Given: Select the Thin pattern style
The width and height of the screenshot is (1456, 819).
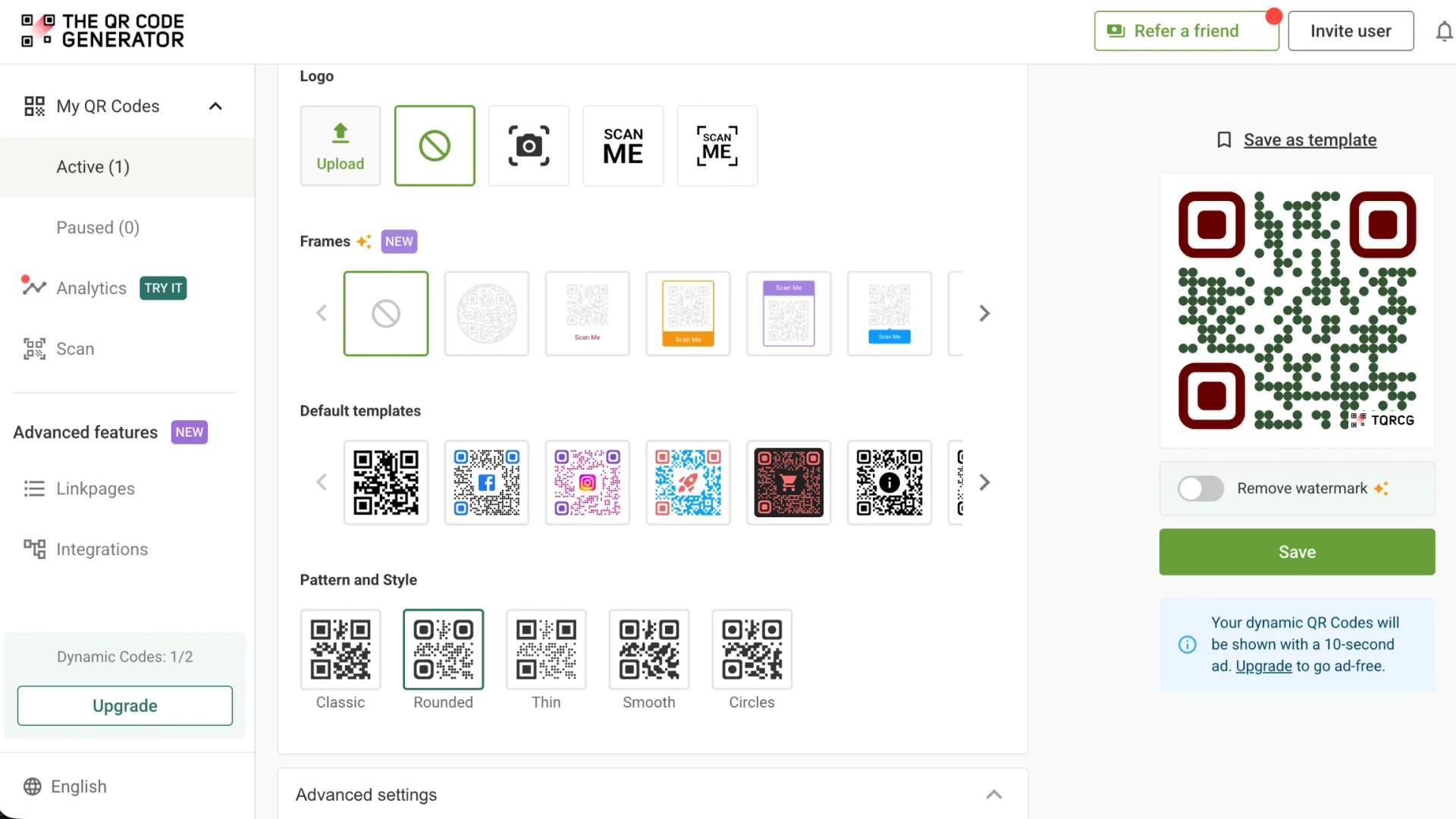Looking at the screenshot, I should tap(546, 650).
